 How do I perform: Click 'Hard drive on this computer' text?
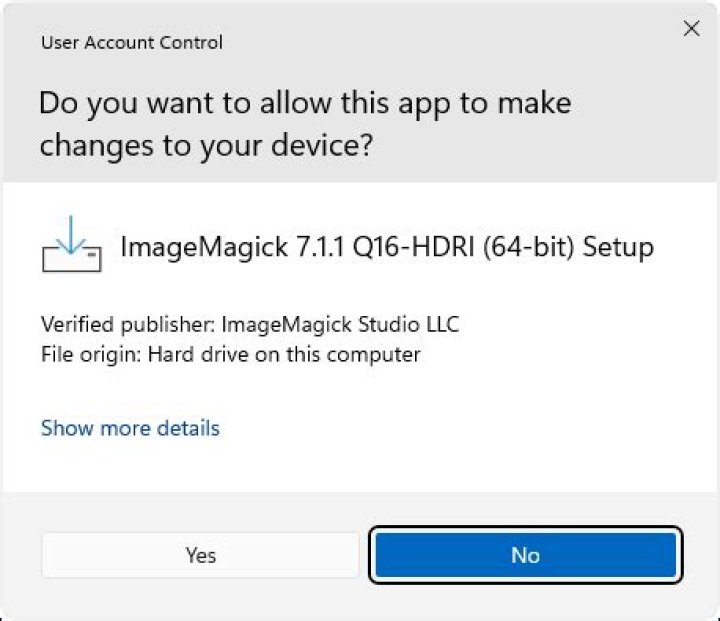click(x=284, y=354)
